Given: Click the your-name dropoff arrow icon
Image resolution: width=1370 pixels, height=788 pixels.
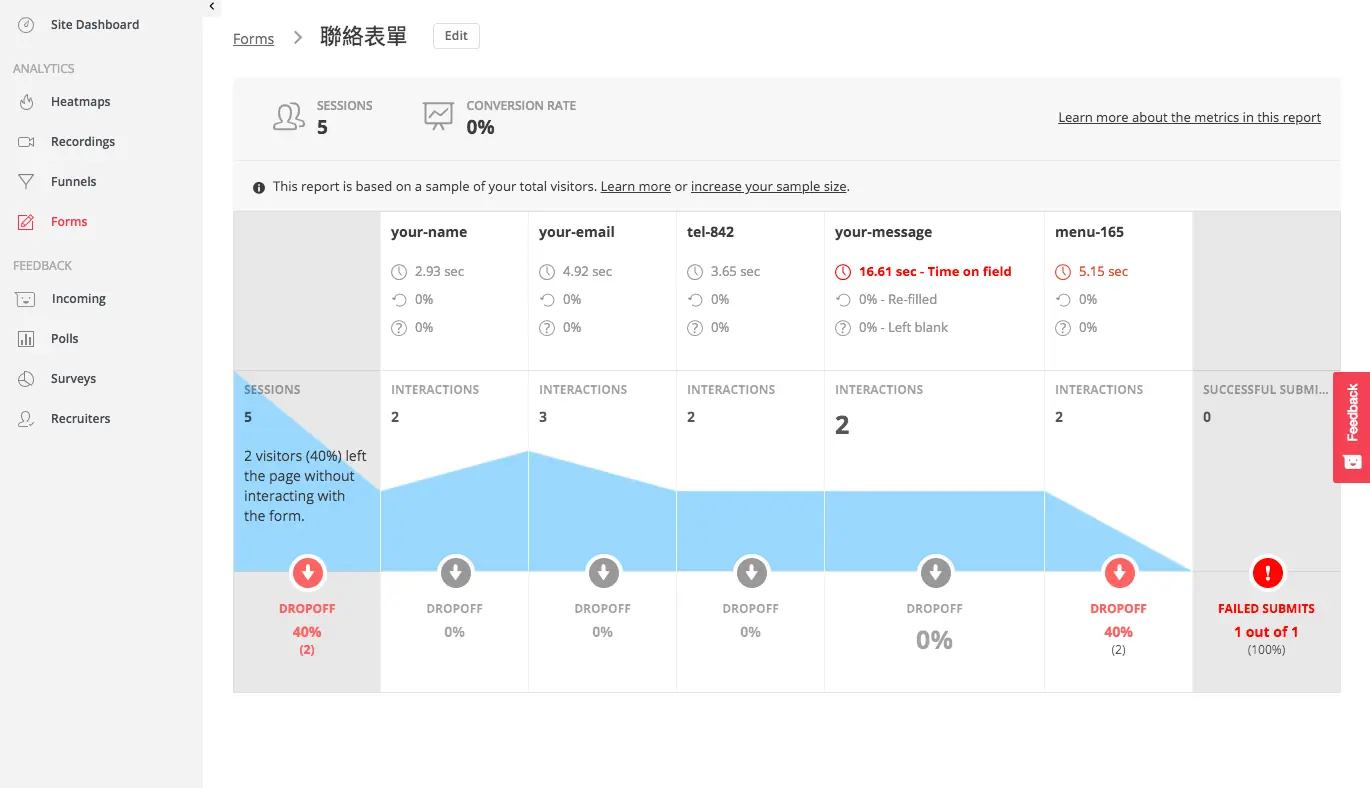Looking at the screenshot, I should 455,573.
